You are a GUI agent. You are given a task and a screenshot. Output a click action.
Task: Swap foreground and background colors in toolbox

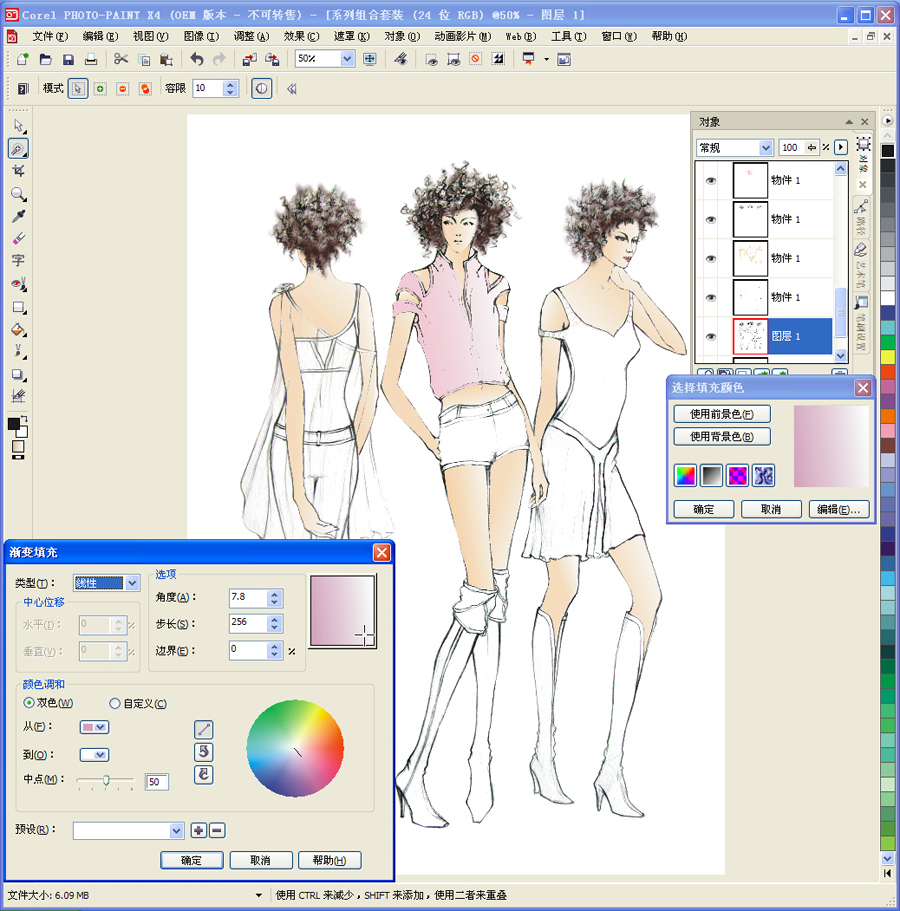point(24,418)
